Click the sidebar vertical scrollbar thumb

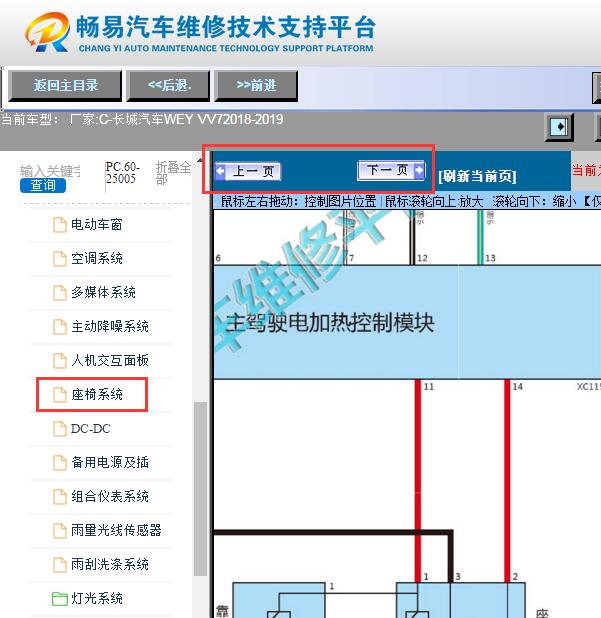click(x=200, y=489)
